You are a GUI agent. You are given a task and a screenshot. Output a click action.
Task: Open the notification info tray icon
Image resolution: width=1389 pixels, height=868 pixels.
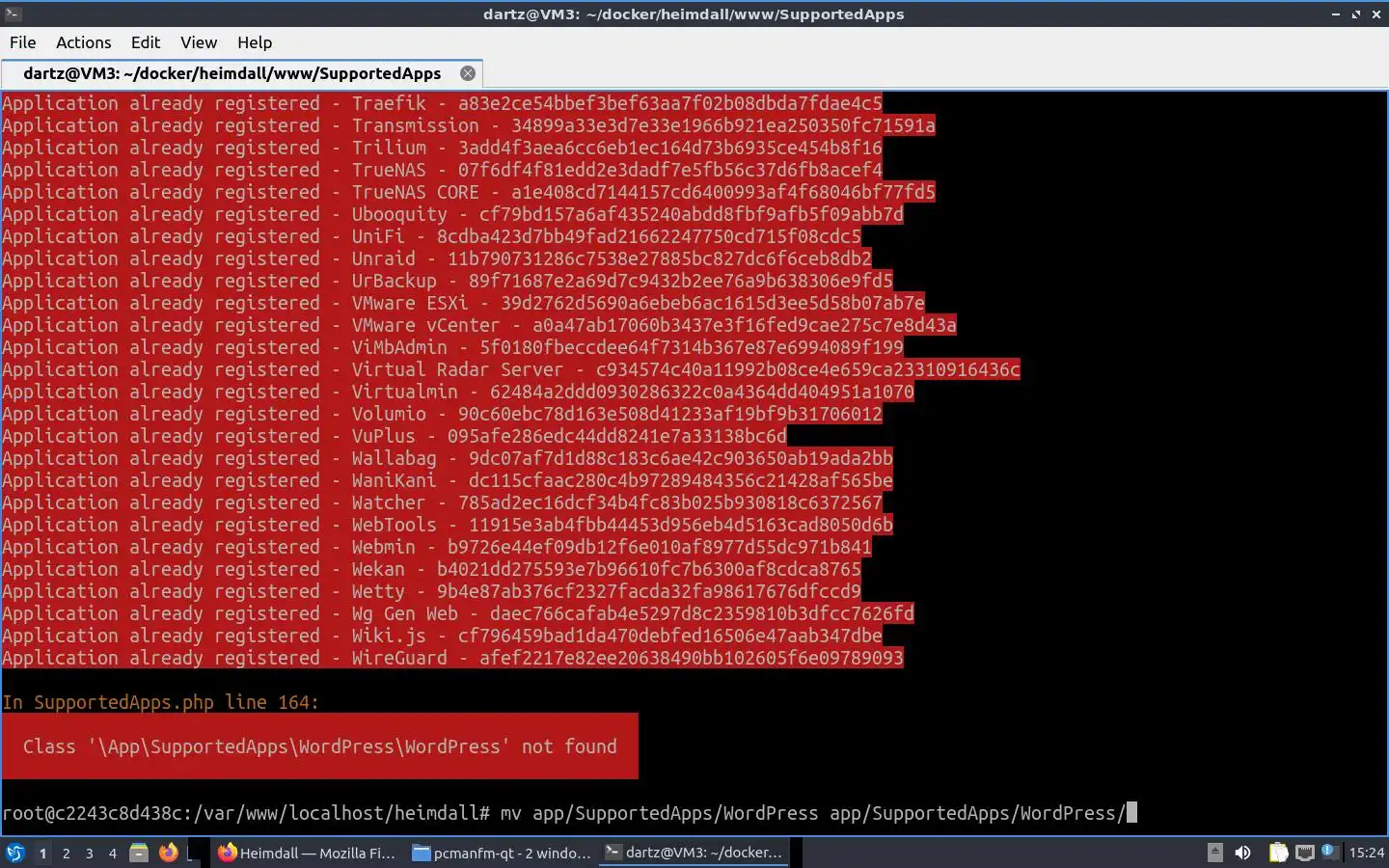tap(1329, 851)
